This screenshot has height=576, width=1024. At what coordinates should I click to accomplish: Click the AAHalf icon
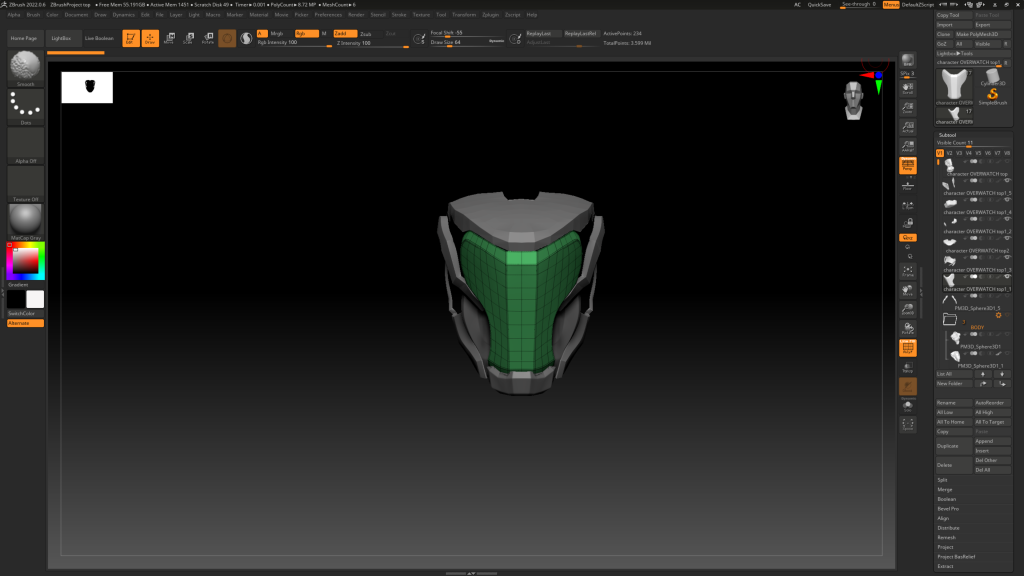[x=908, y=146]
